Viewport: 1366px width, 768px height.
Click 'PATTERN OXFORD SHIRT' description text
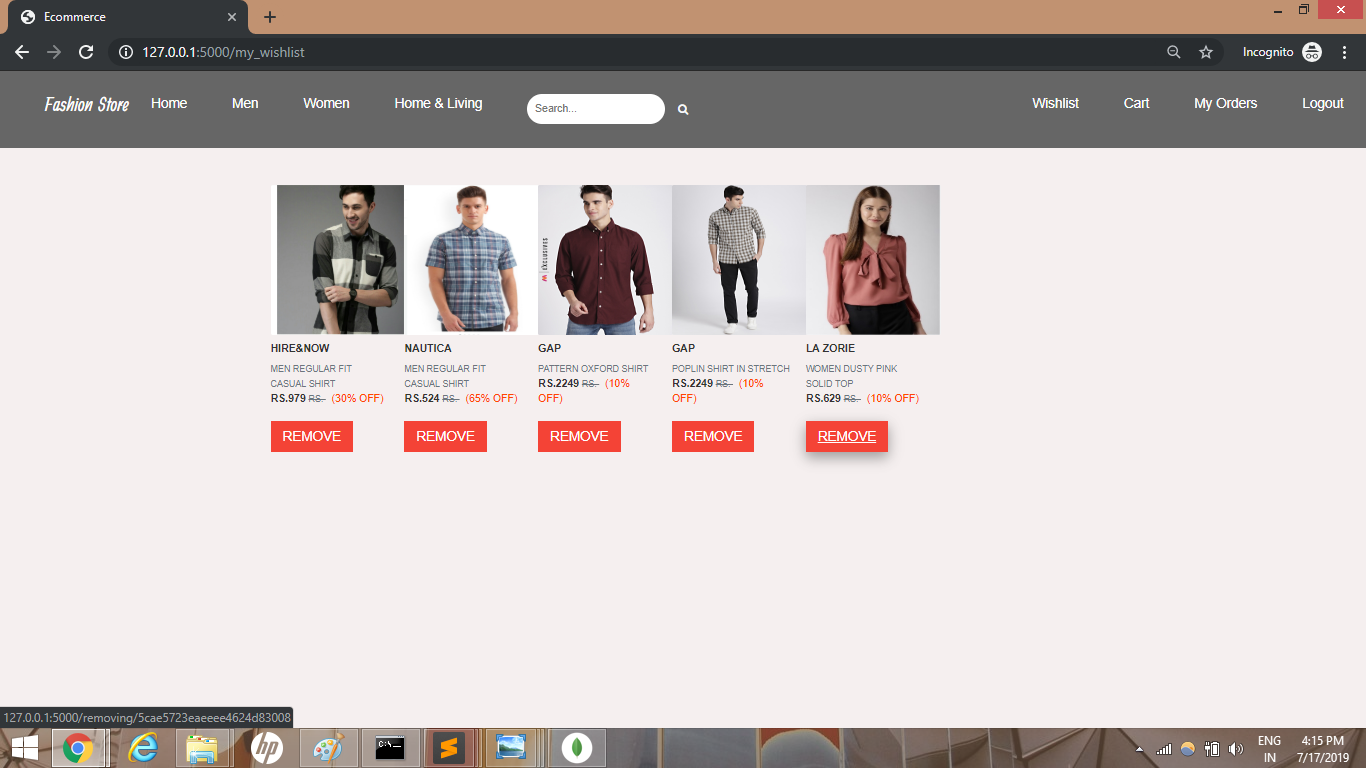point(593,369)
